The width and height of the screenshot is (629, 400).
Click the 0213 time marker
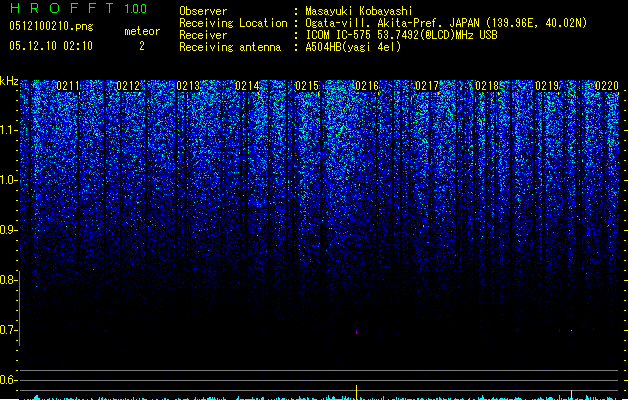[x=188, y=86]
